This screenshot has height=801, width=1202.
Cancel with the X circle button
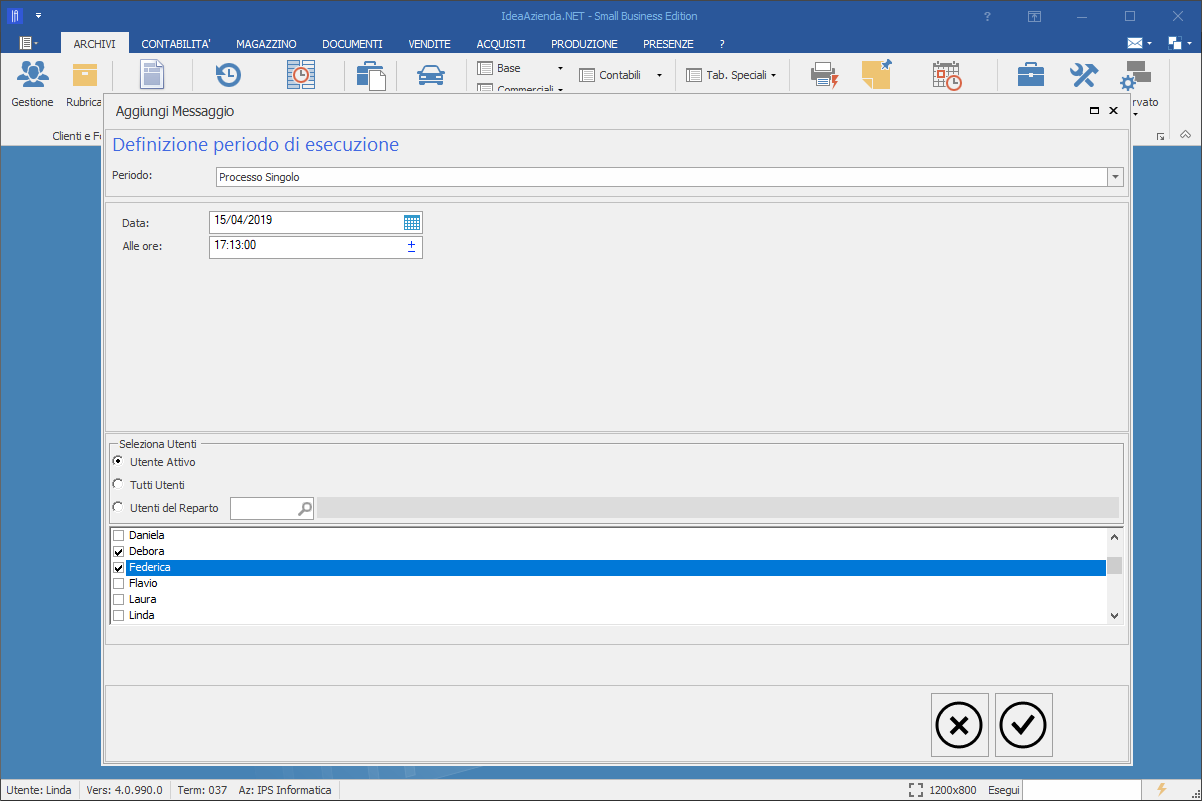[959, 725]
